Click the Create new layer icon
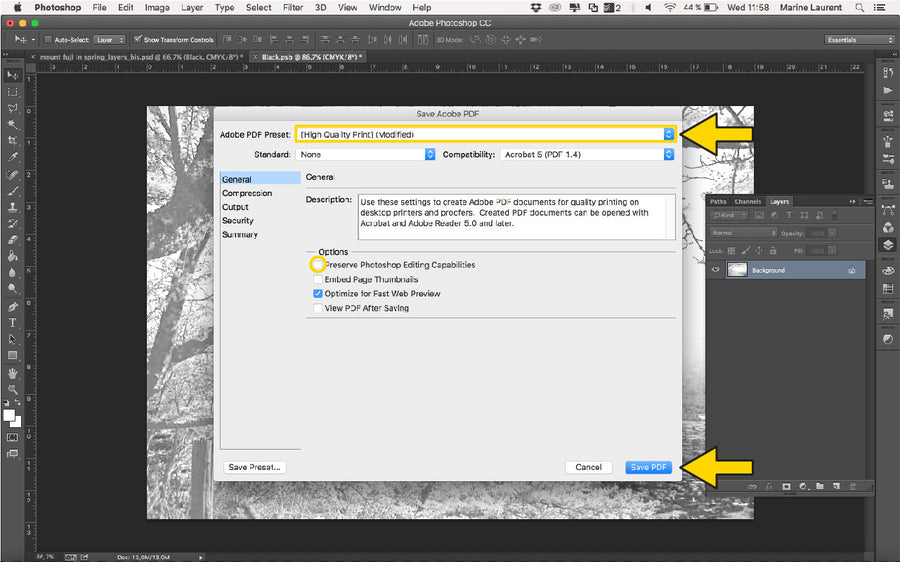The height and width of the screenshot is (562, 900). point(836,486)
